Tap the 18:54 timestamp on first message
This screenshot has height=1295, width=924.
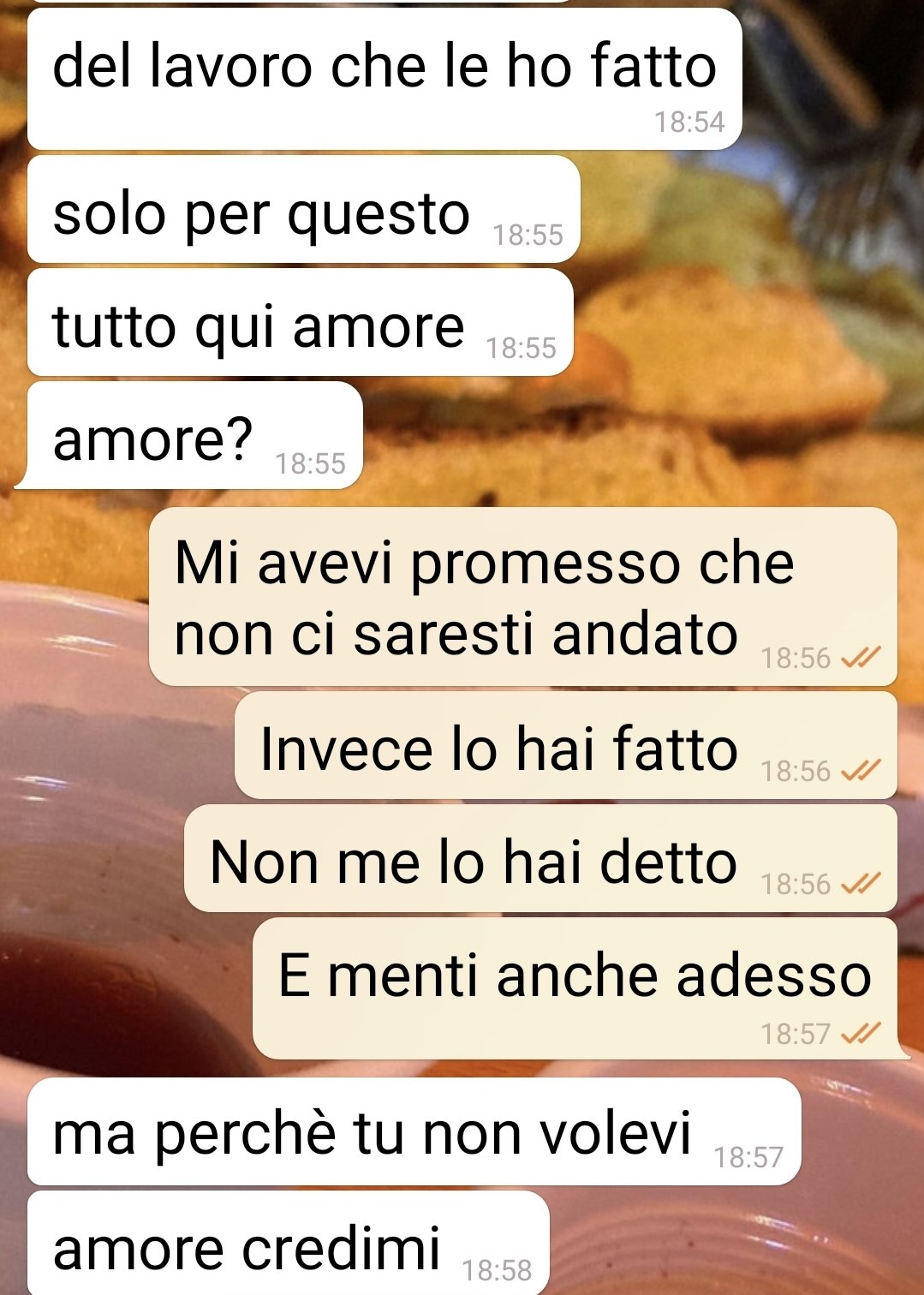click(x=689, y=122)
